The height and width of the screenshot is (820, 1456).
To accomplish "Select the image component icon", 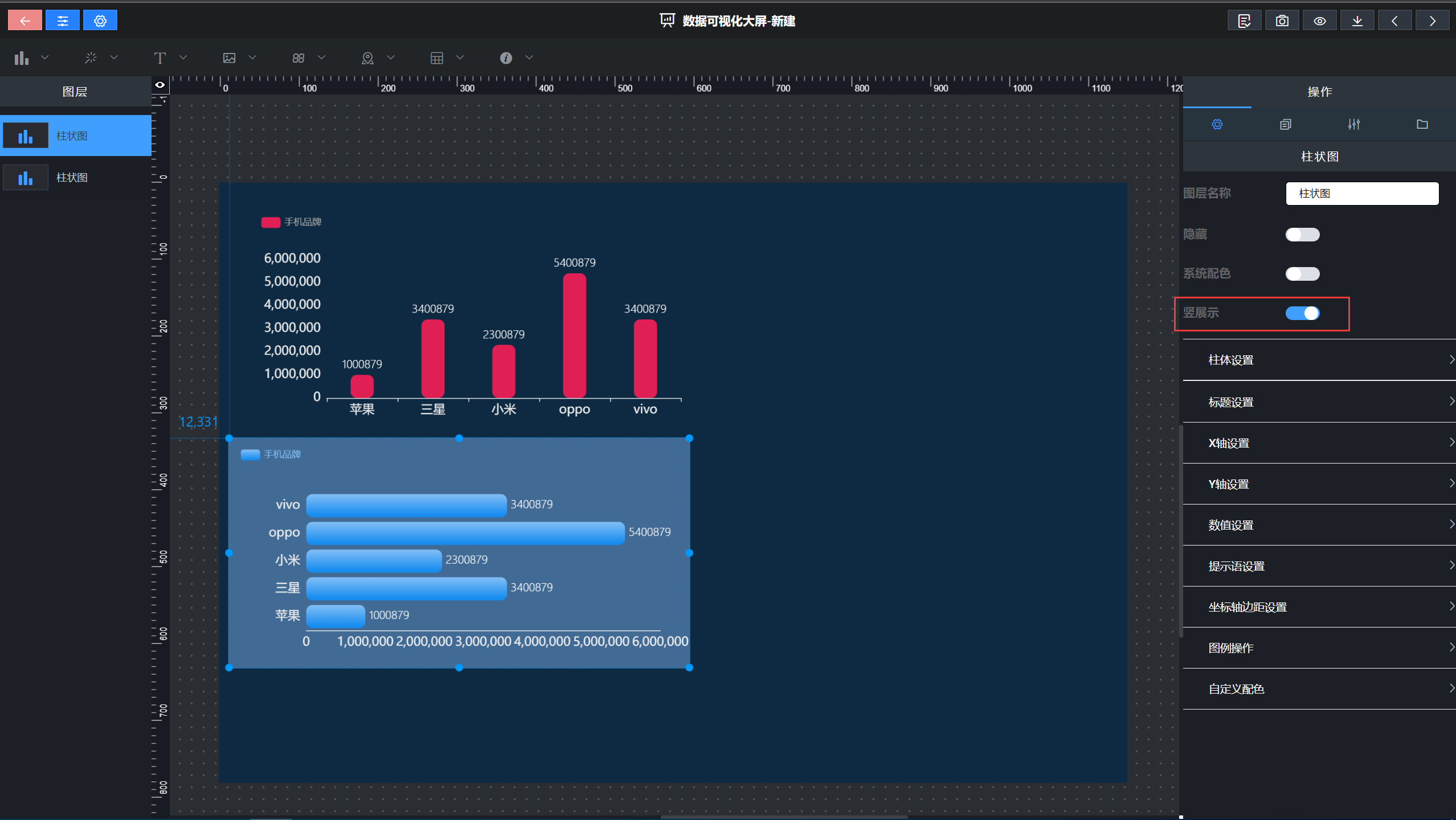I will click(x=230, y=58).
